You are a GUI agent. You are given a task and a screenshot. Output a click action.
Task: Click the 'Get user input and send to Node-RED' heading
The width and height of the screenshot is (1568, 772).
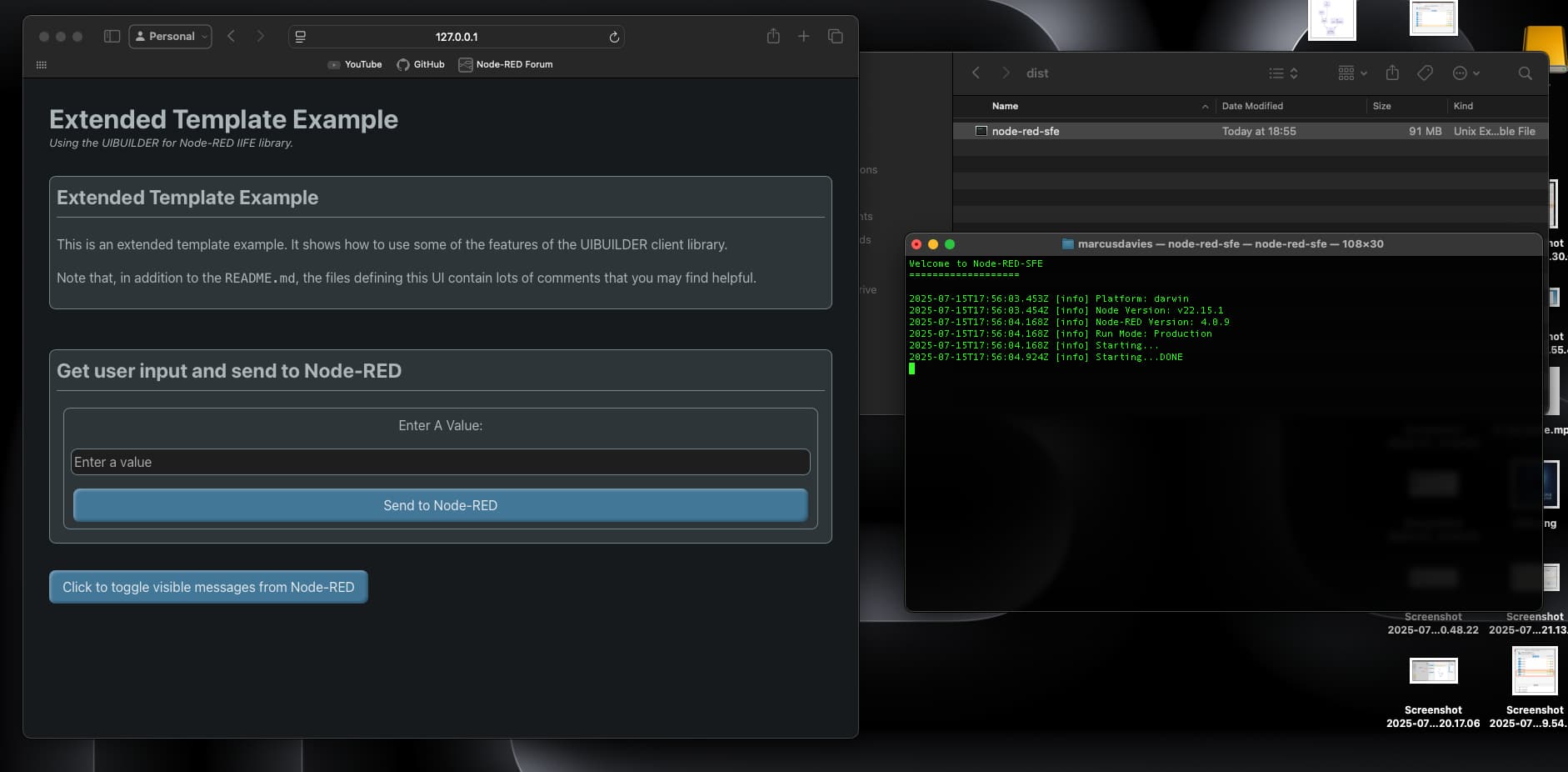(229, 371)
